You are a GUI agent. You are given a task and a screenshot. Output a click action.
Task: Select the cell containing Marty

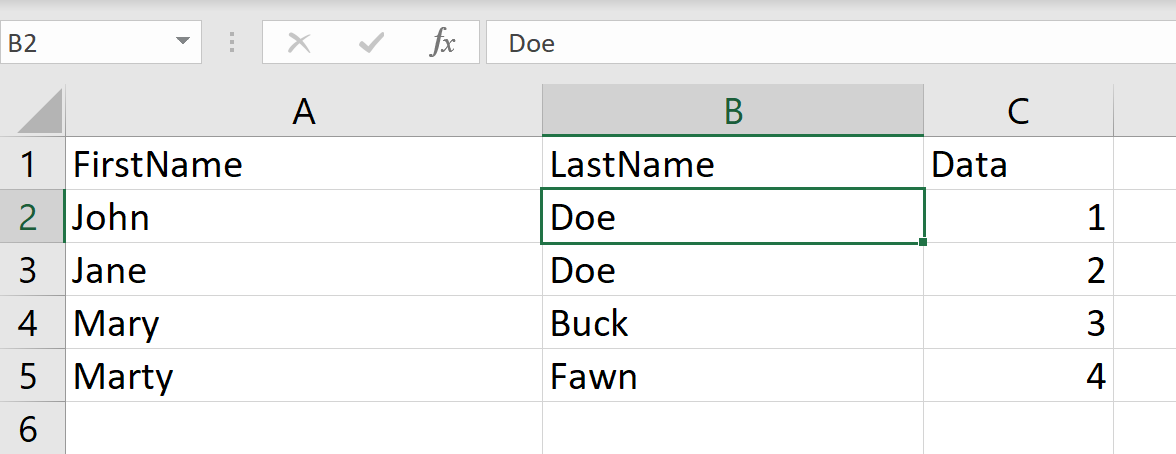point(304,376)
